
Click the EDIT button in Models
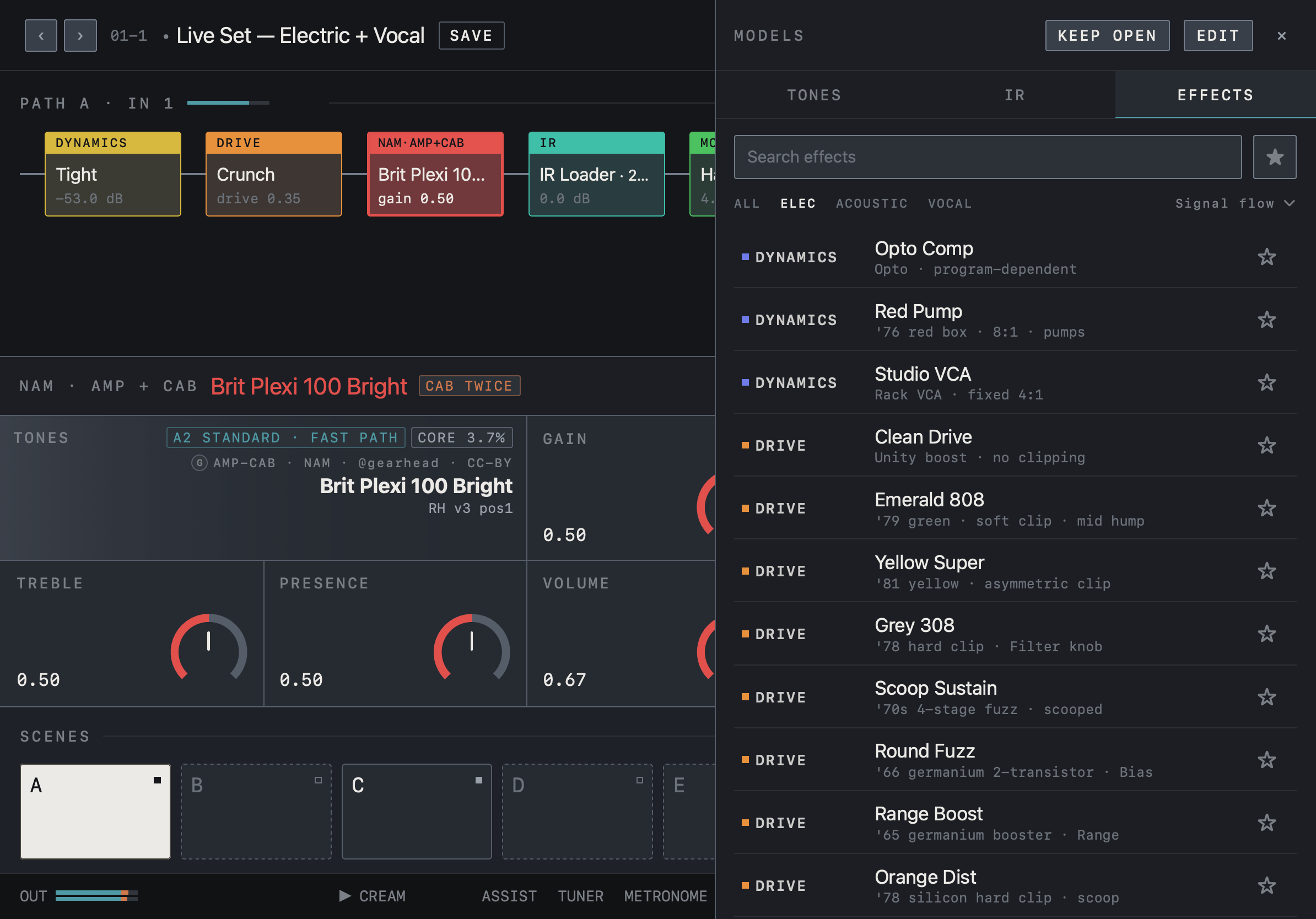click(1218, 35)
